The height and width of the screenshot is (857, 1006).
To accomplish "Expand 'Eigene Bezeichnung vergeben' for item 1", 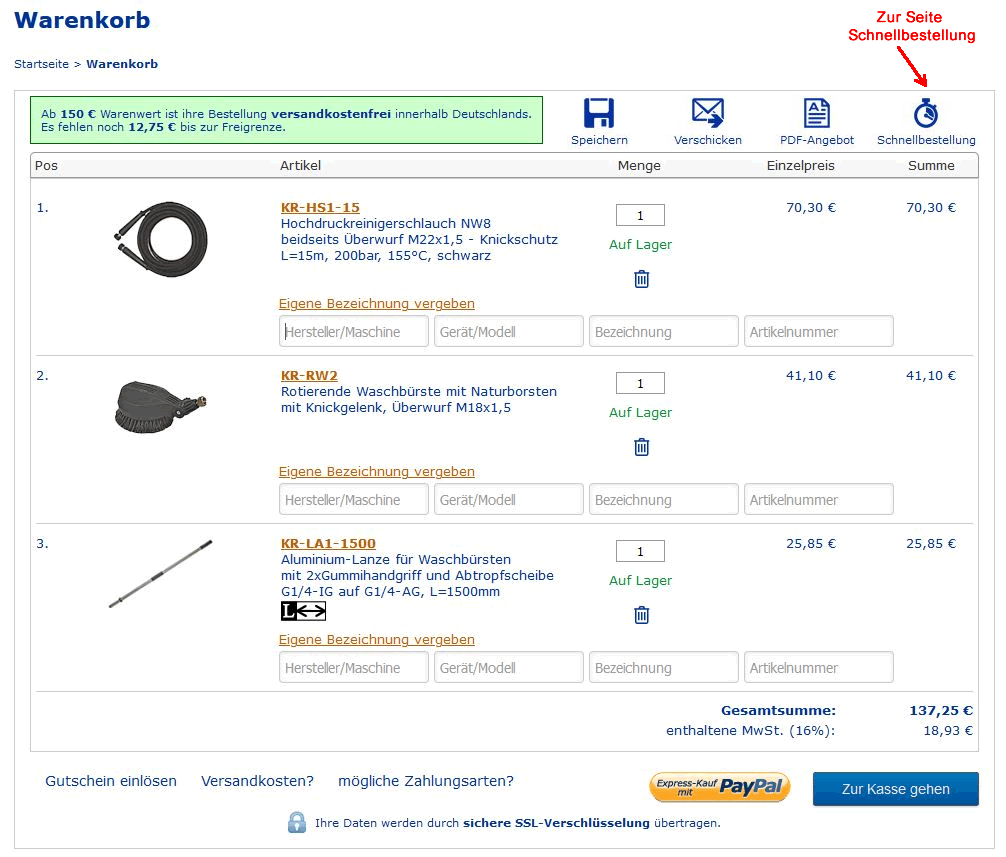I will pyautogui.click(x=376, y=303).
